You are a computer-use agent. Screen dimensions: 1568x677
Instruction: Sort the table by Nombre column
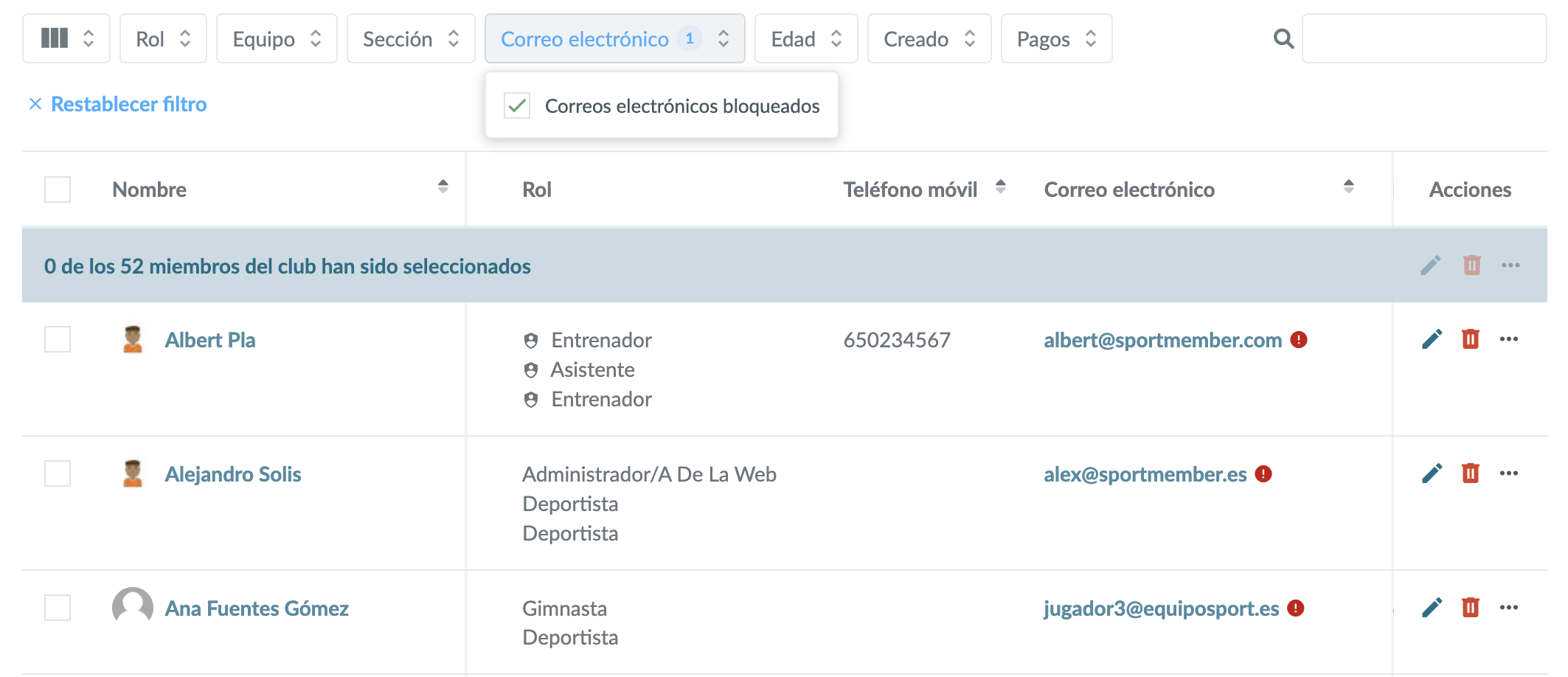click(443, 187)
